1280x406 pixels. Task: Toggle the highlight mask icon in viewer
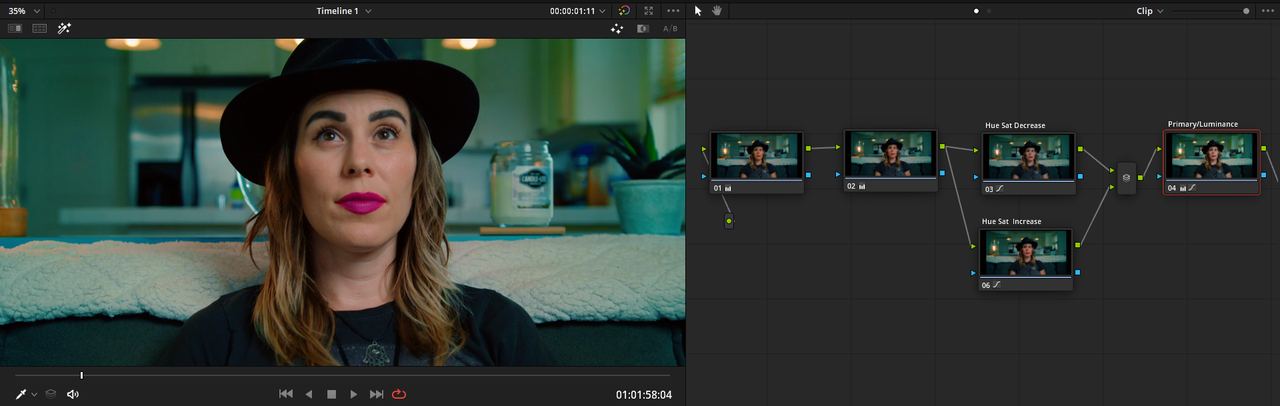click(643, 29)
